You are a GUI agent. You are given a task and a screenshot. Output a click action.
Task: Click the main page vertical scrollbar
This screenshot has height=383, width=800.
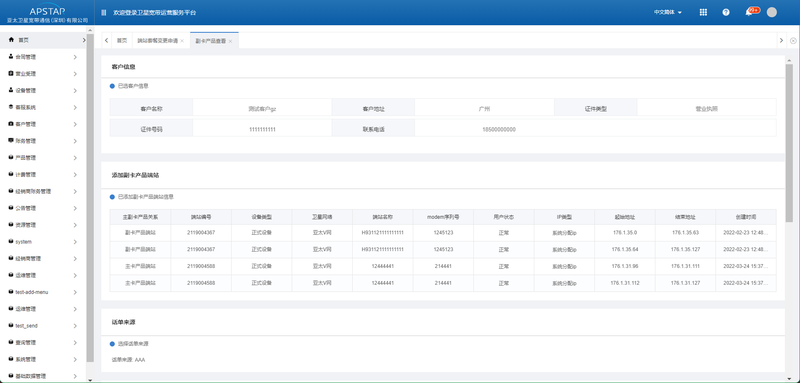coord(789,143)
